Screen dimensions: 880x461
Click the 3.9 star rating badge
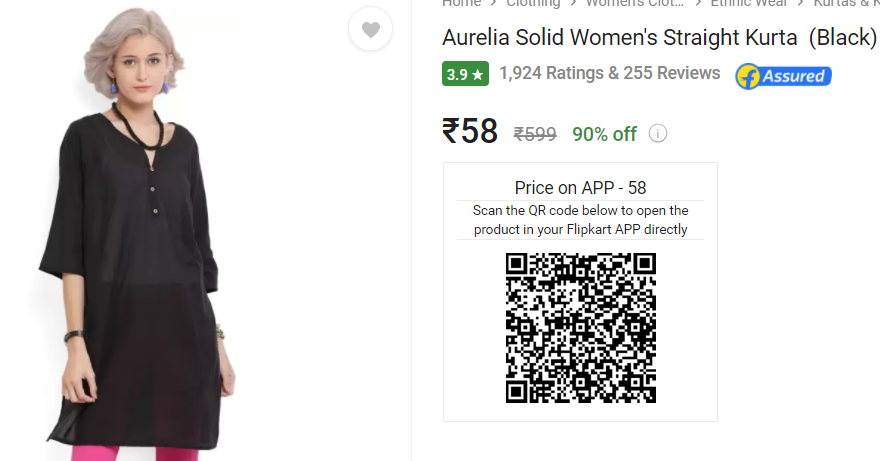pos(465,74)
